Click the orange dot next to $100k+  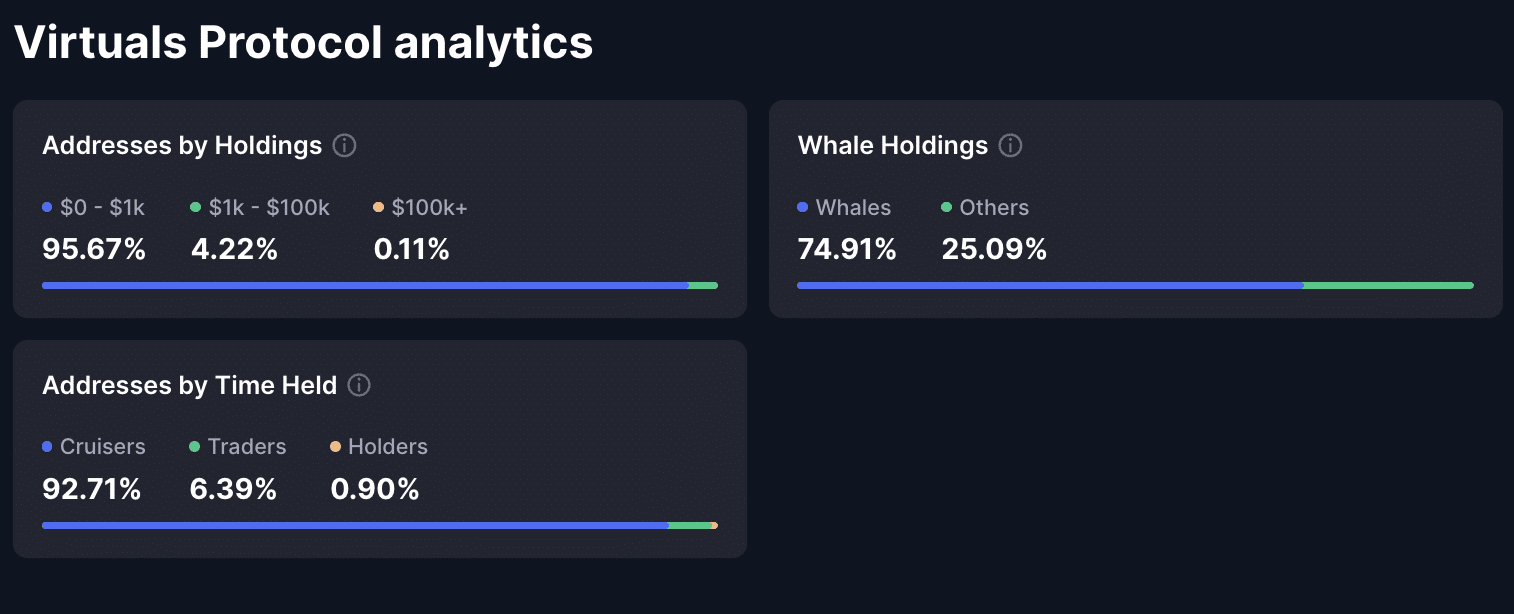(378, 208)
